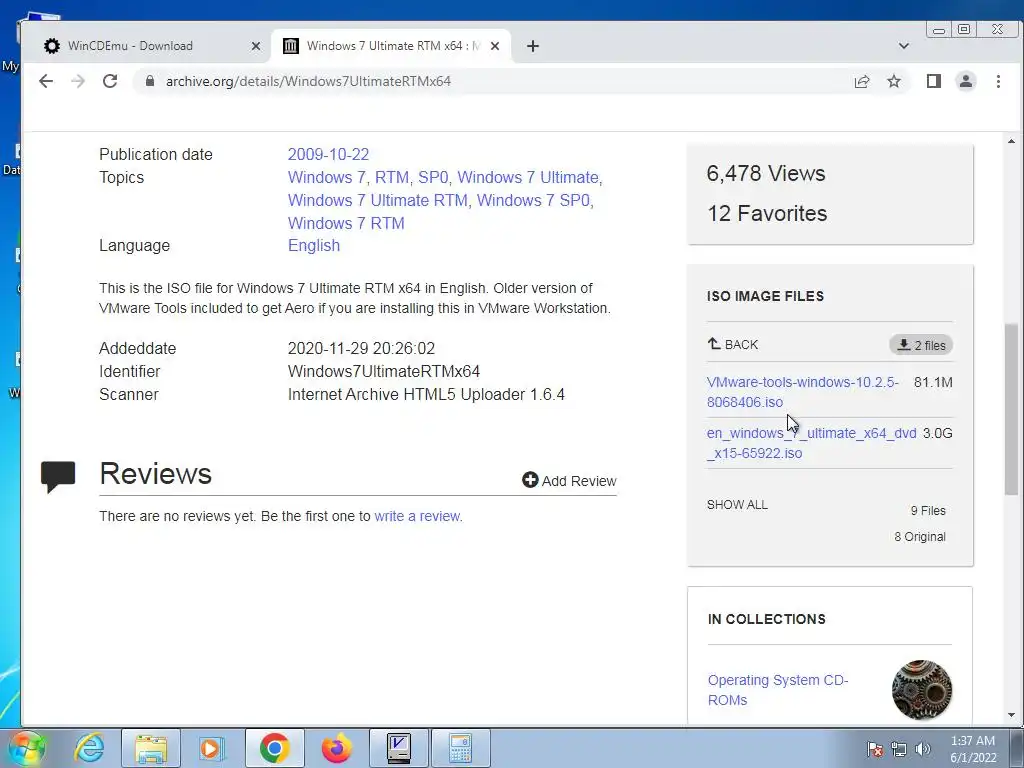Share this page icon in address bar
Screen dimensions: 1024x768
click(861, 81)
